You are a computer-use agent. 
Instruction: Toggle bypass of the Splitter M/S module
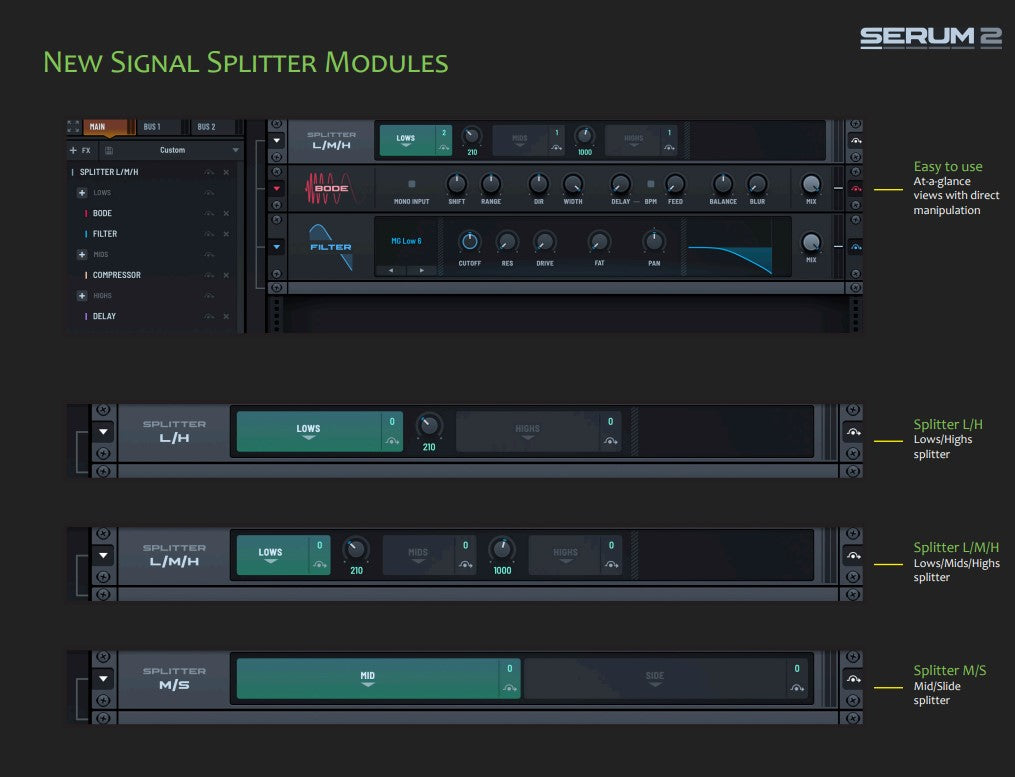(853, 679)
